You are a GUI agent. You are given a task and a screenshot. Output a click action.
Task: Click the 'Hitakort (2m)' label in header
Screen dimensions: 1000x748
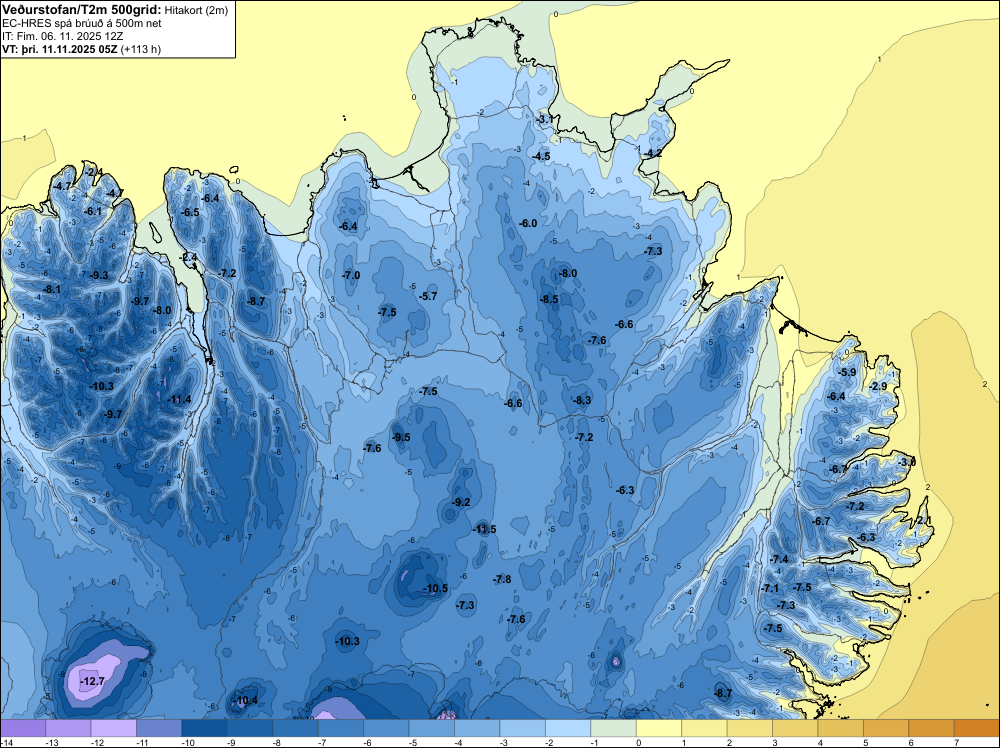pos(196,10)
